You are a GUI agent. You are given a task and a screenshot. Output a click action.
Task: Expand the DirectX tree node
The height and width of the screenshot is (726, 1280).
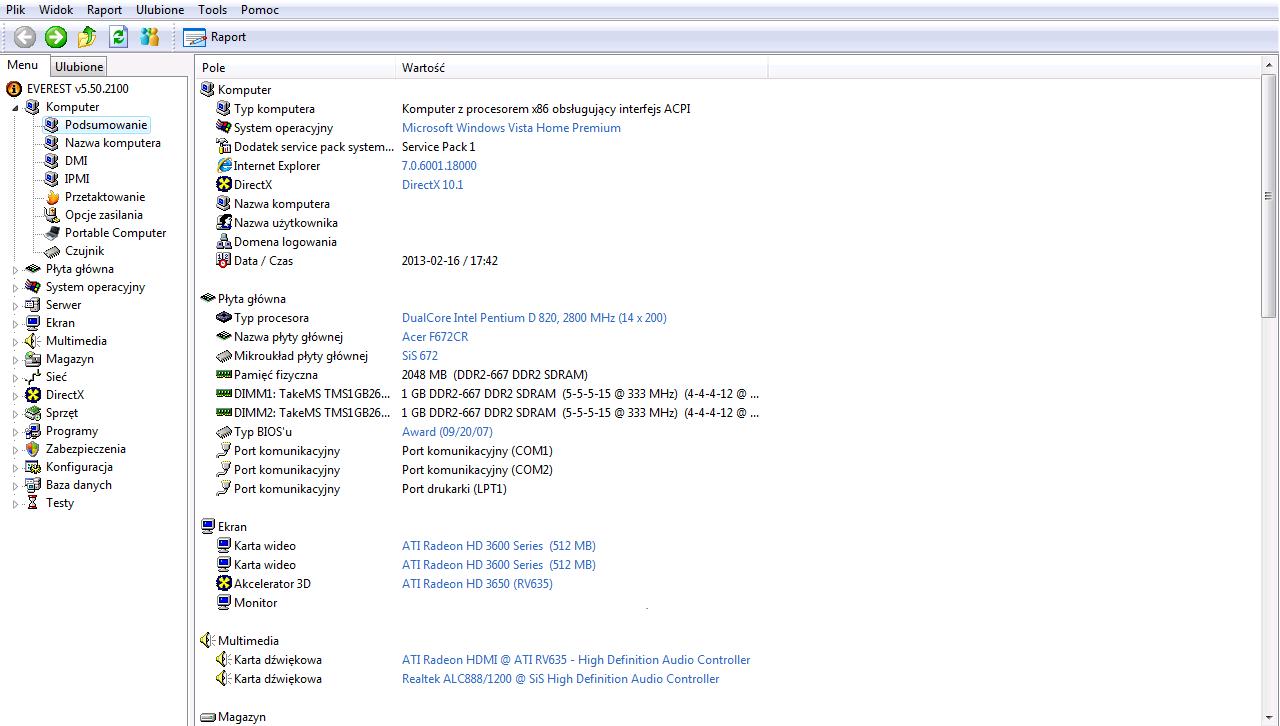tap(15, 395)
